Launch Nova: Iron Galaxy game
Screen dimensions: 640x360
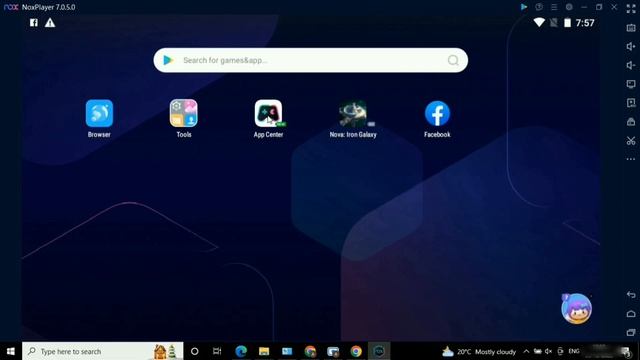click(x=353, y=113)
